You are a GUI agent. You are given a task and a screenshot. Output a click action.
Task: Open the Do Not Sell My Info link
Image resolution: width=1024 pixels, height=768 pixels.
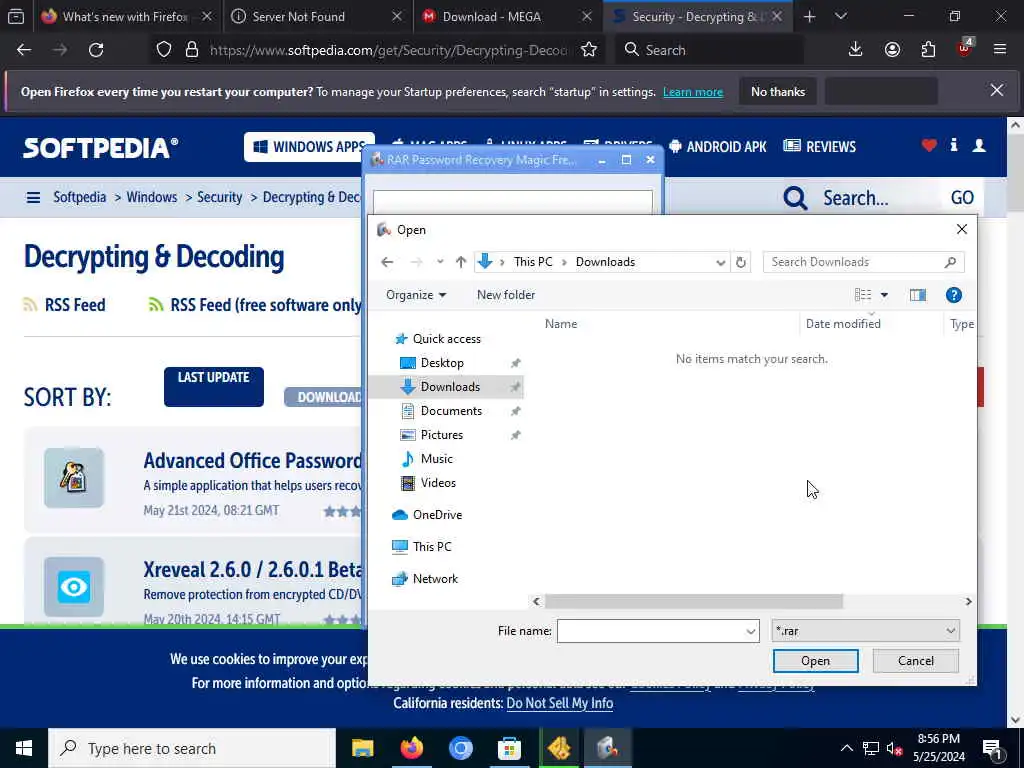560,703
